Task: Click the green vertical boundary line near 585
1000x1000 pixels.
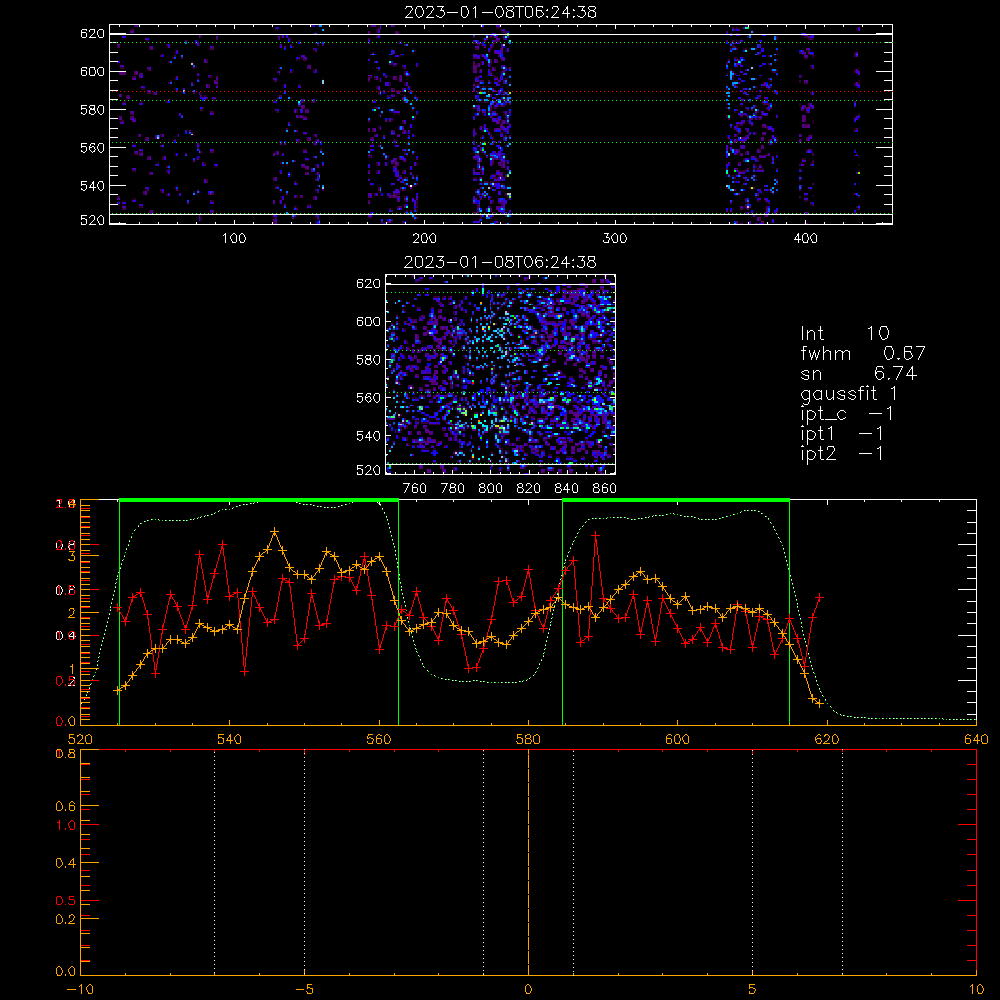Action: pos(562,613)
